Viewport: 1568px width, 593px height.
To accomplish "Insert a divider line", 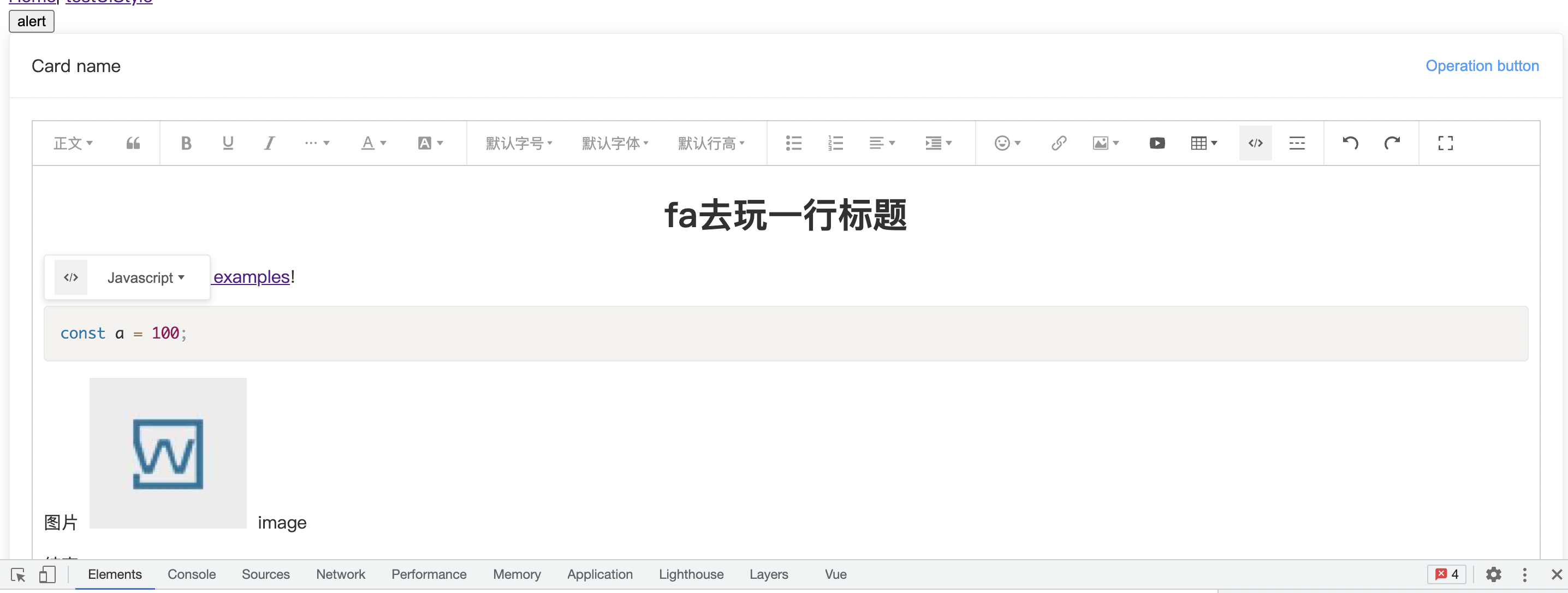I will tap(1297, 143).
